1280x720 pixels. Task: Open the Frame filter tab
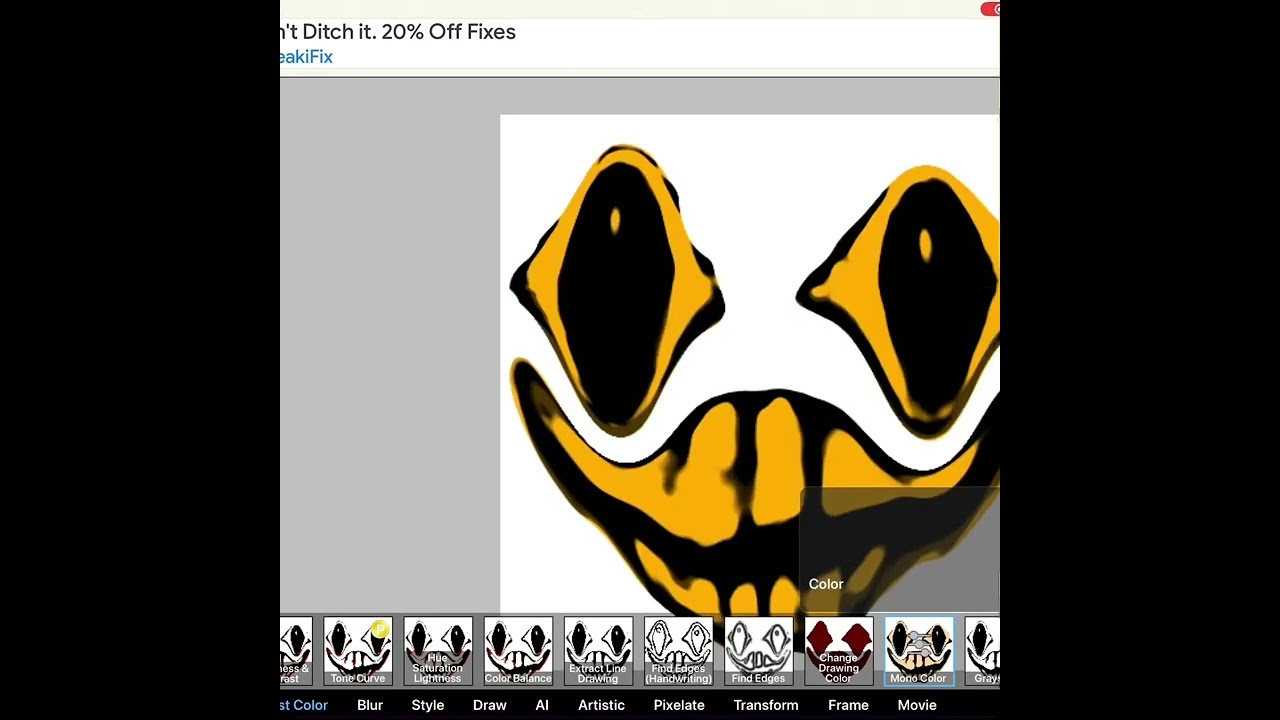click(848, 705)
